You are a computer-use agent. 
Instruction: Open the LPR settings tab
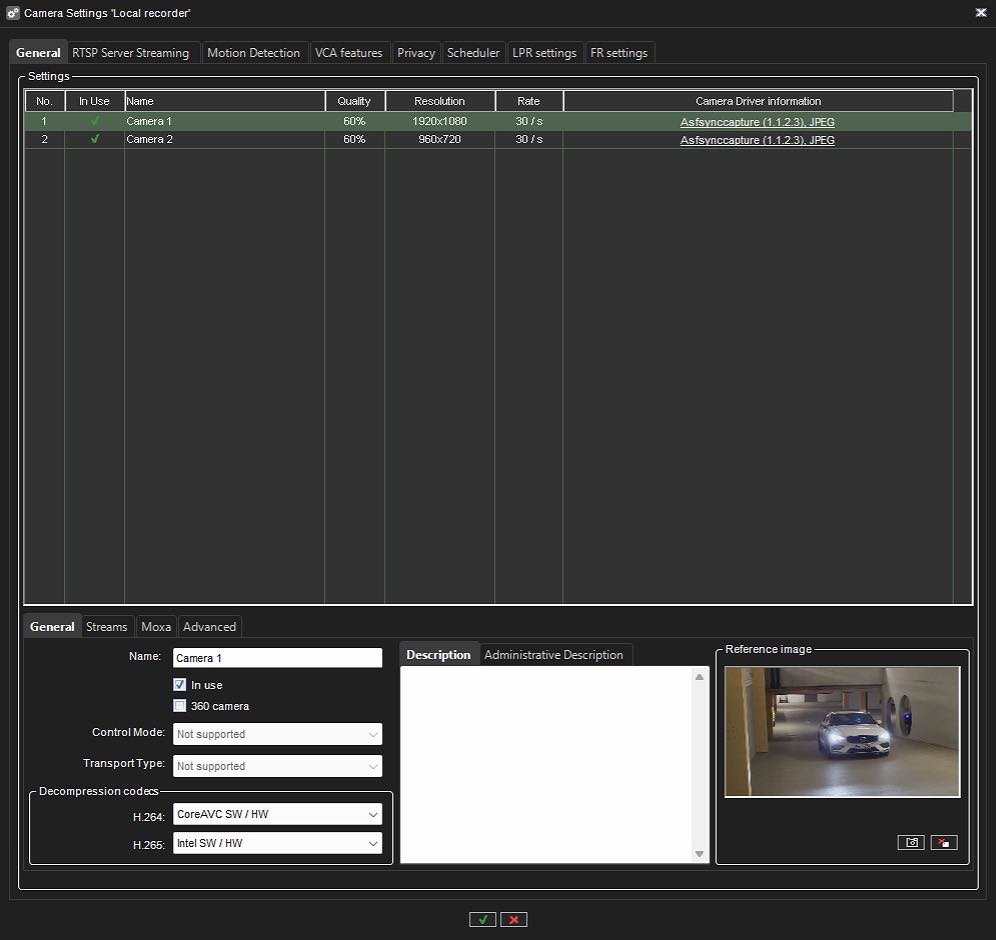coord(544,53)
